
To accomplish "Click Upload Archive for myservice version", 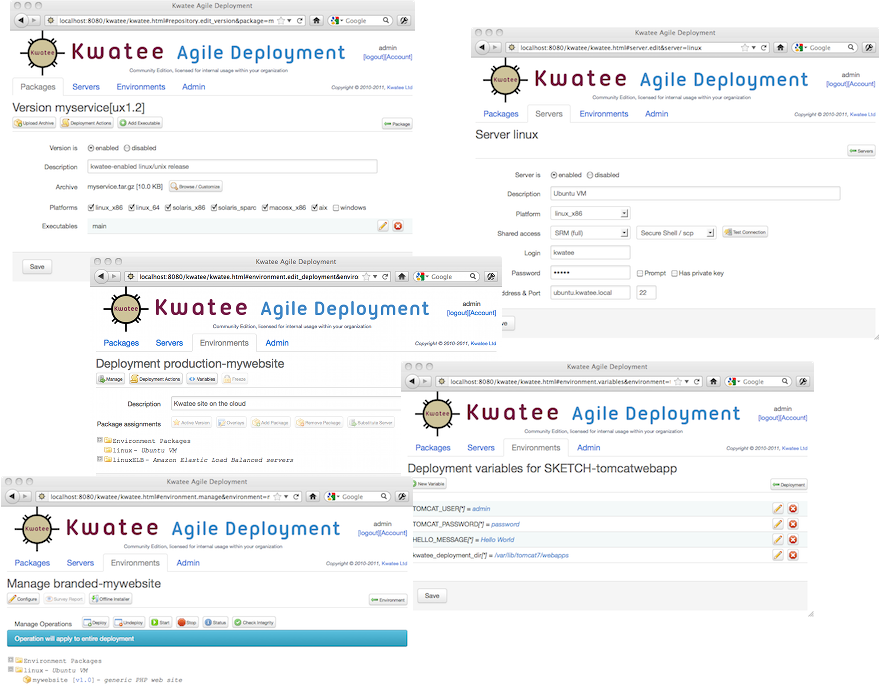I will pyautogui.click(x=34, y=123).
